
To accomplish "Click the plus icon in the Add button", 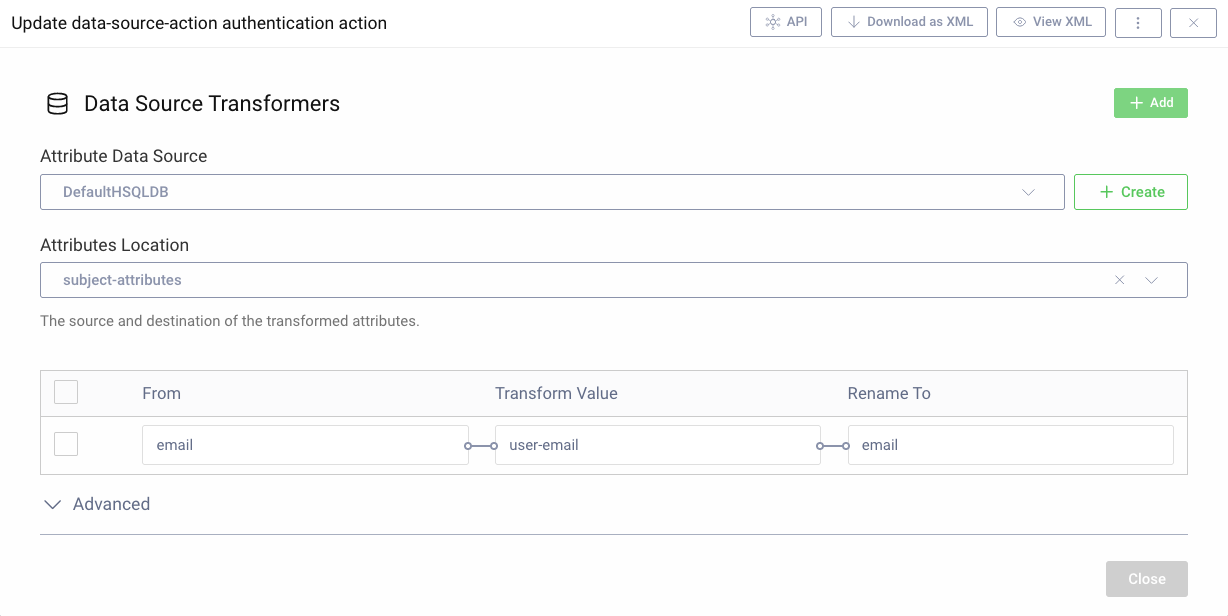I will 1136,102.
